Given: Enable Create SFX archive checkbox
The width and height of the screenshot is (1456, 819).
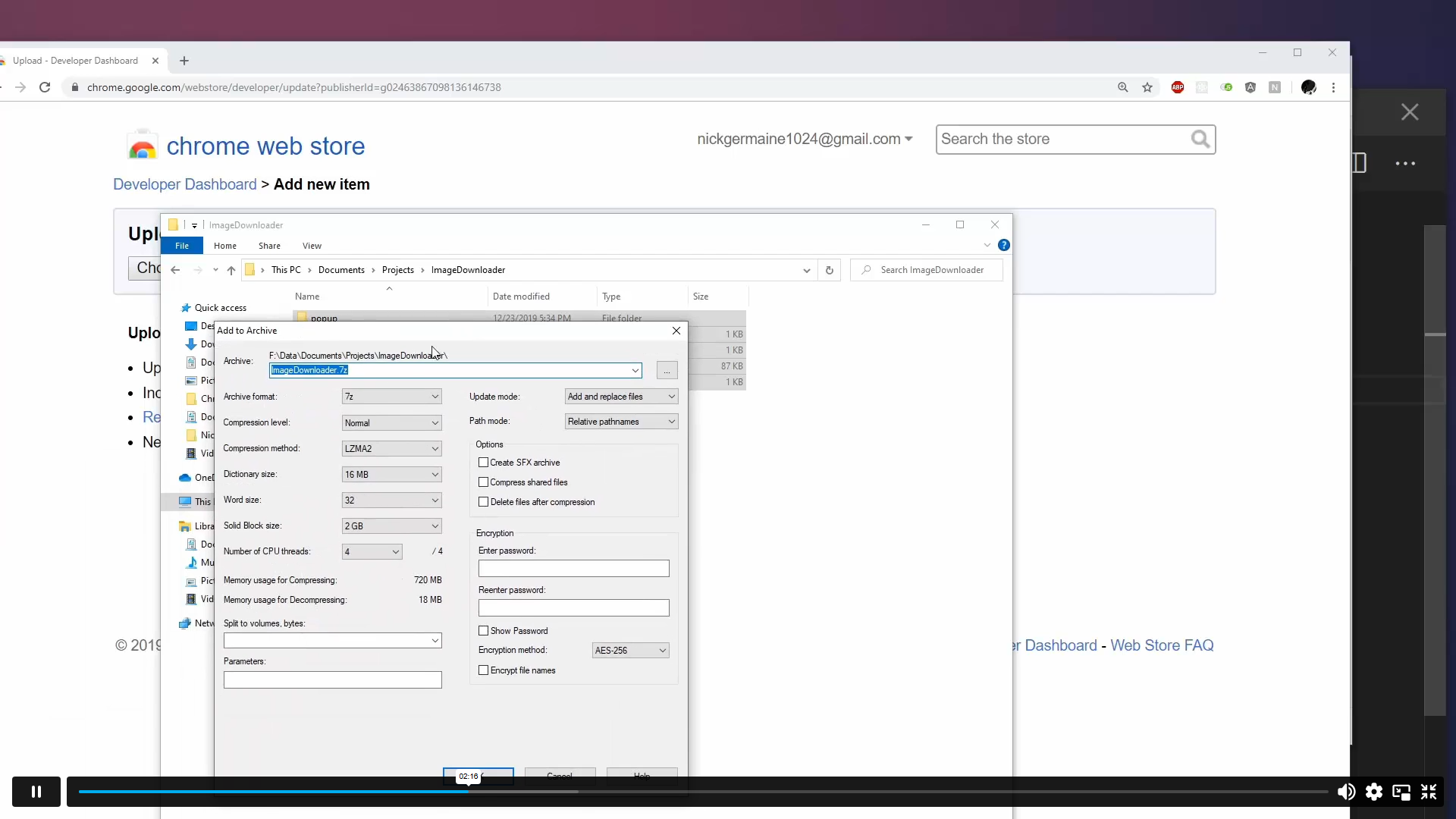Looking at the screenshot, I should point(483,463).
